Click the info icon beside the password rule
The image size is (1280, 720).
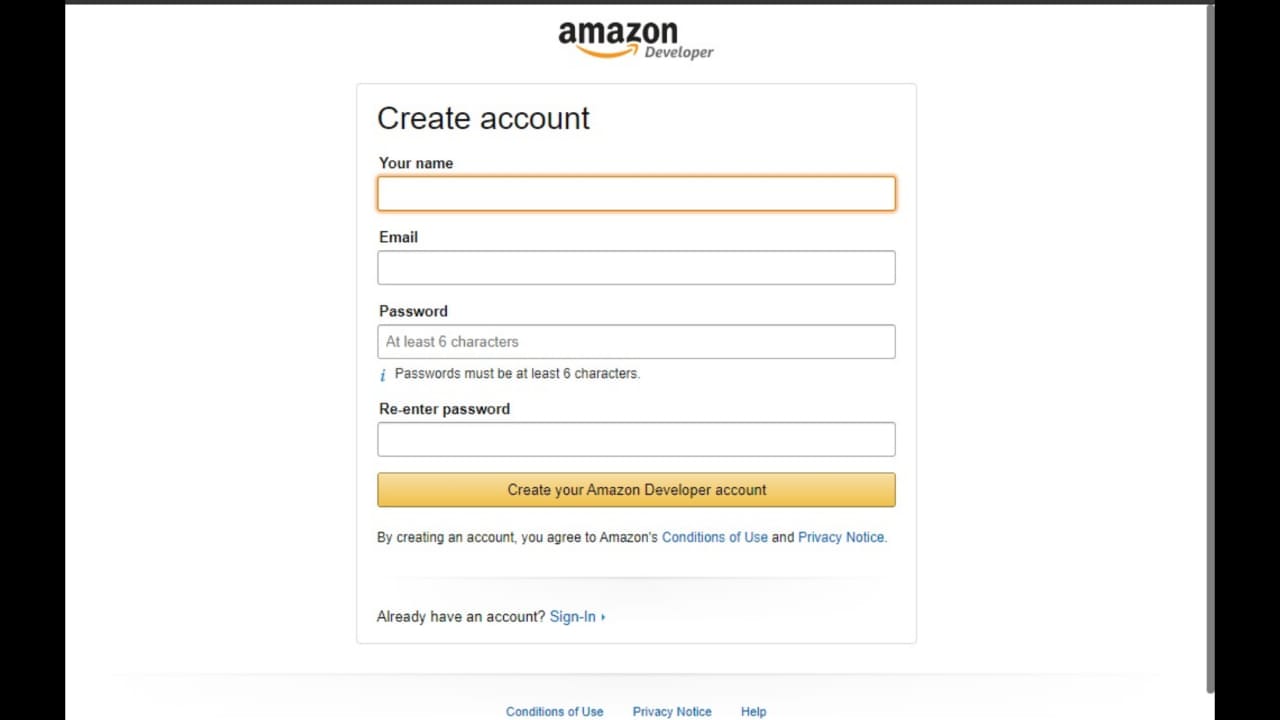click(x=382, y=374)
